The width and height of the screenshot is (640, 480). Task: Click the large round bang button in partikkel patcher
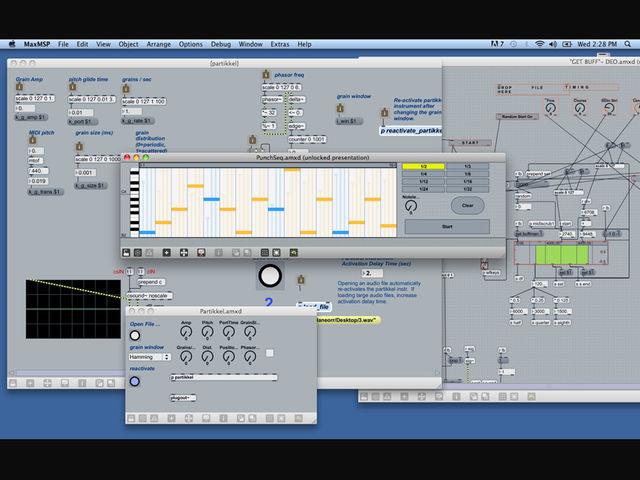tap(270, 276)
